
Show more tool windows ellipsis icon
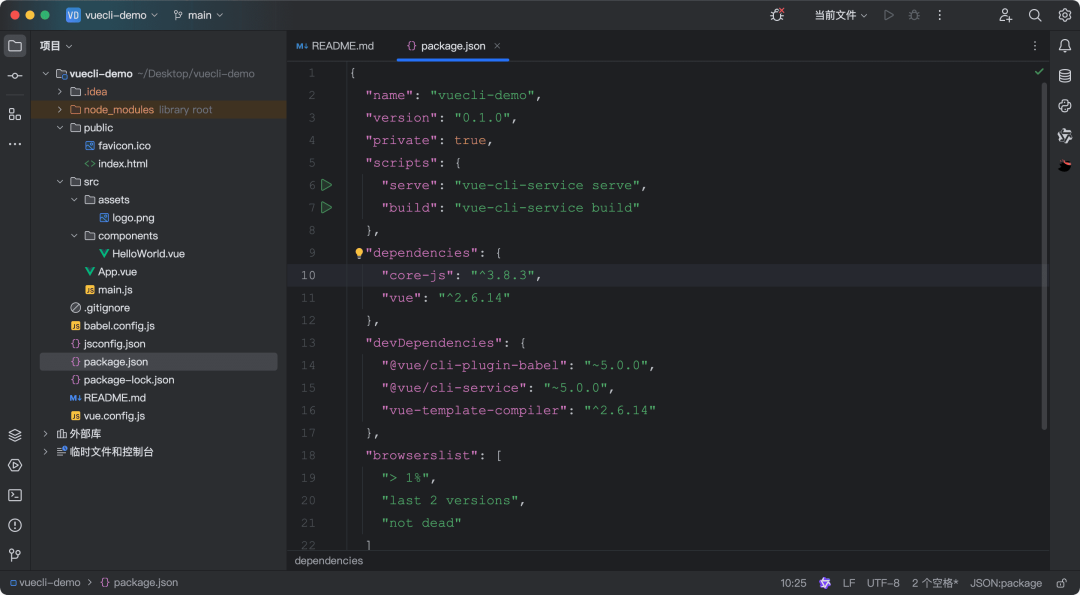pyautogui.click(x=15, y=145)
